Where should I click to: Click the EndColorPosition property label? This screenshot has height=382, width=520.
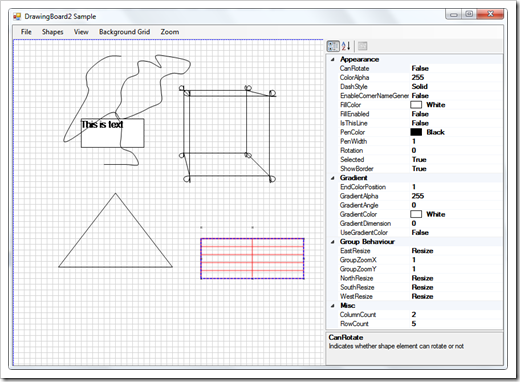(363, 187)
